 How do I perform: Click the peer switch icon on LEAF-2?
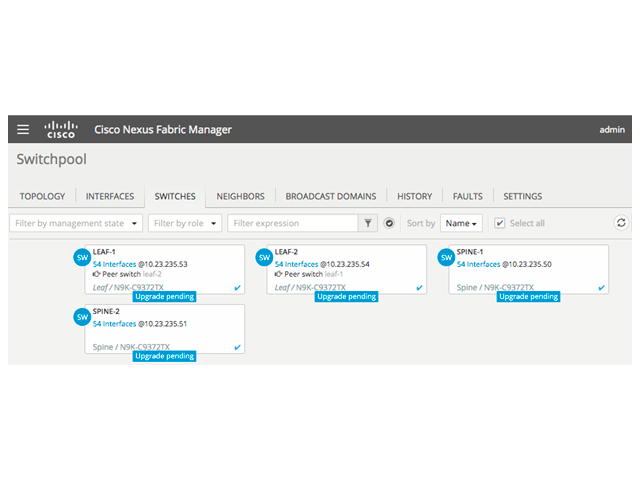(278, 274)
